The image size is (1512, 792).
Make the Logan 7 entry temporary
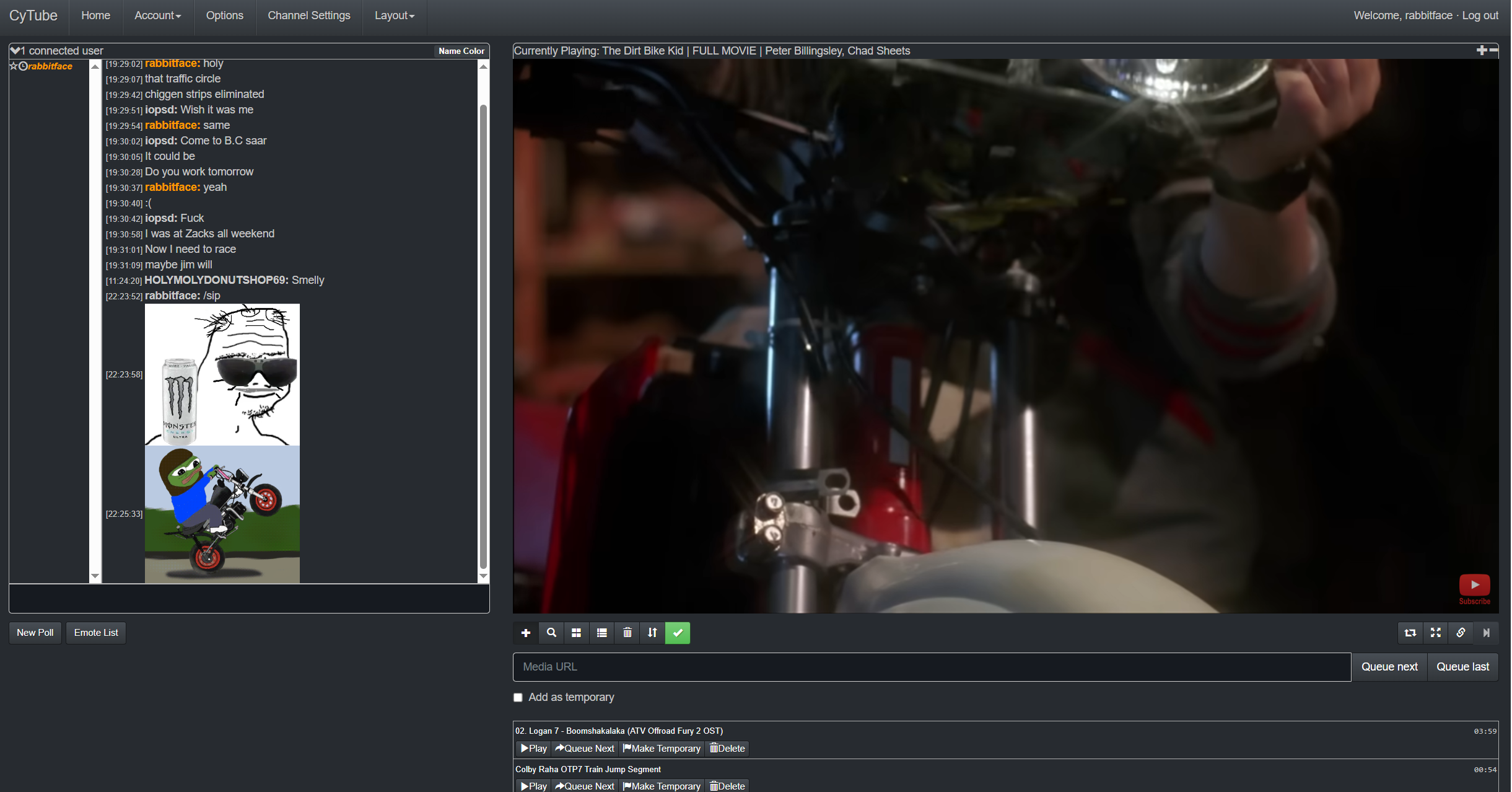pyautogui.click(x=662, y=749)
